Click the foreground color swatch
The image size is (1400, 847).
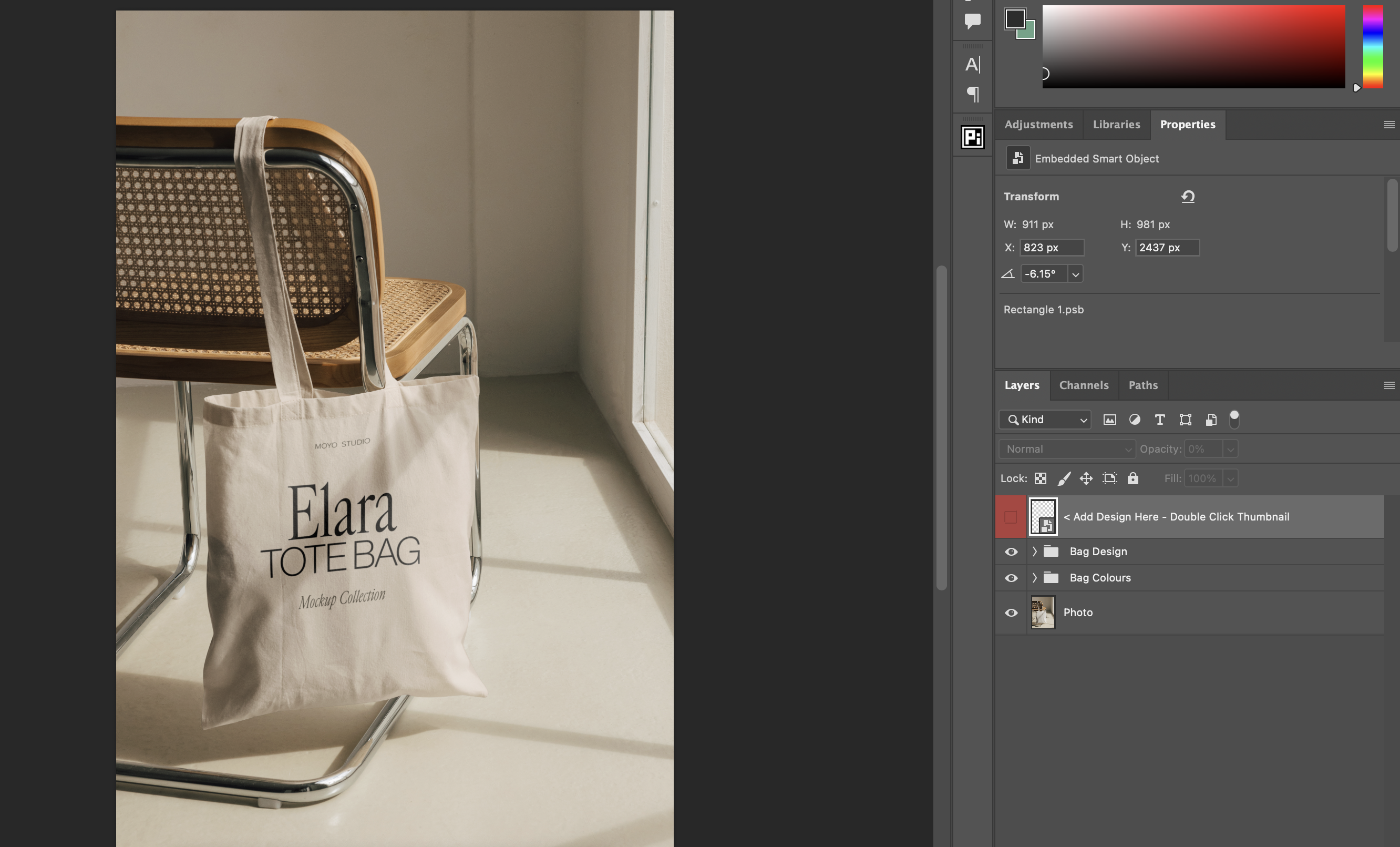click(1014, 18)
